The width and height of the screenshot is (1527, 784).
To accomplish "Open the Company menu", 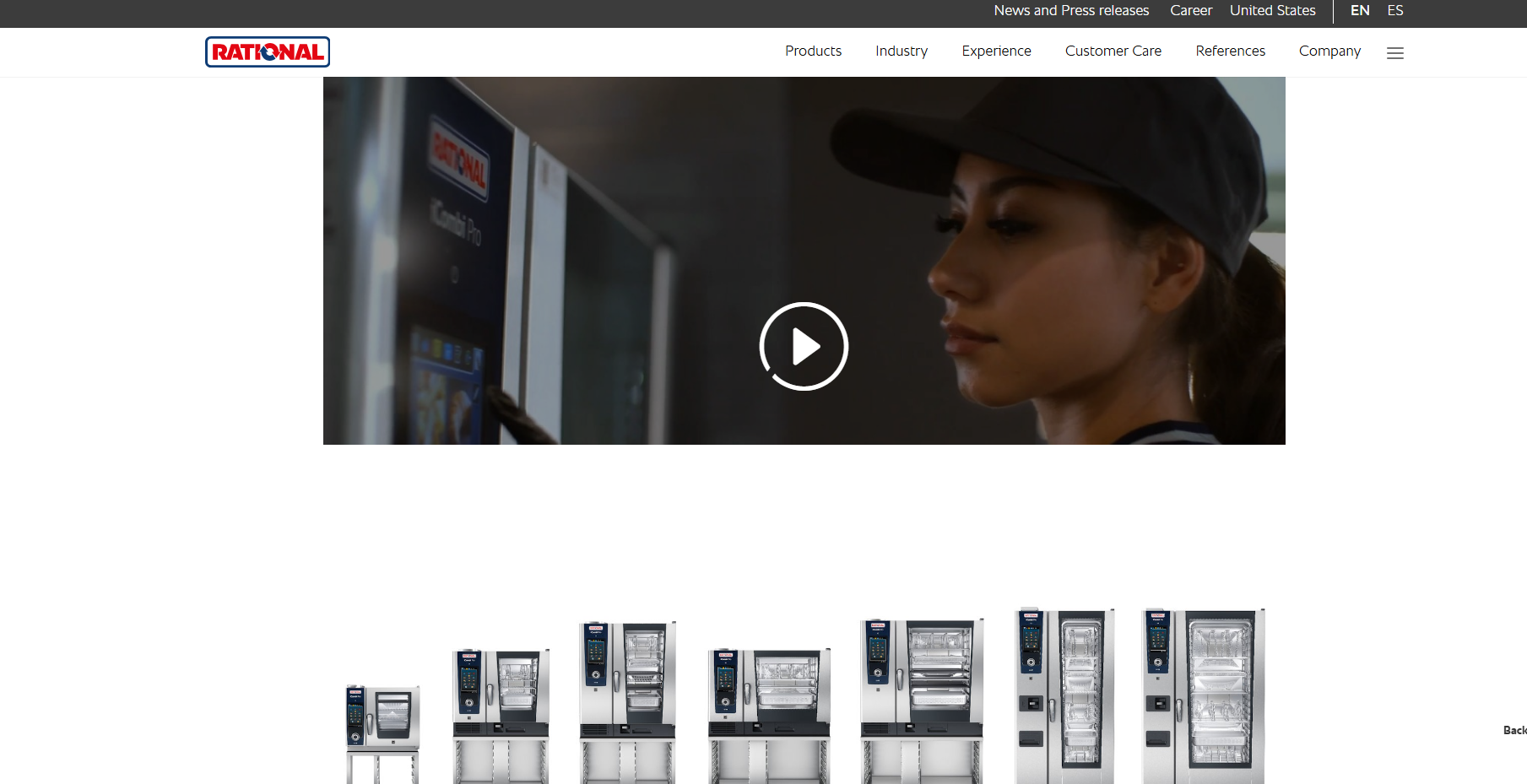I will coord(1329,51).
